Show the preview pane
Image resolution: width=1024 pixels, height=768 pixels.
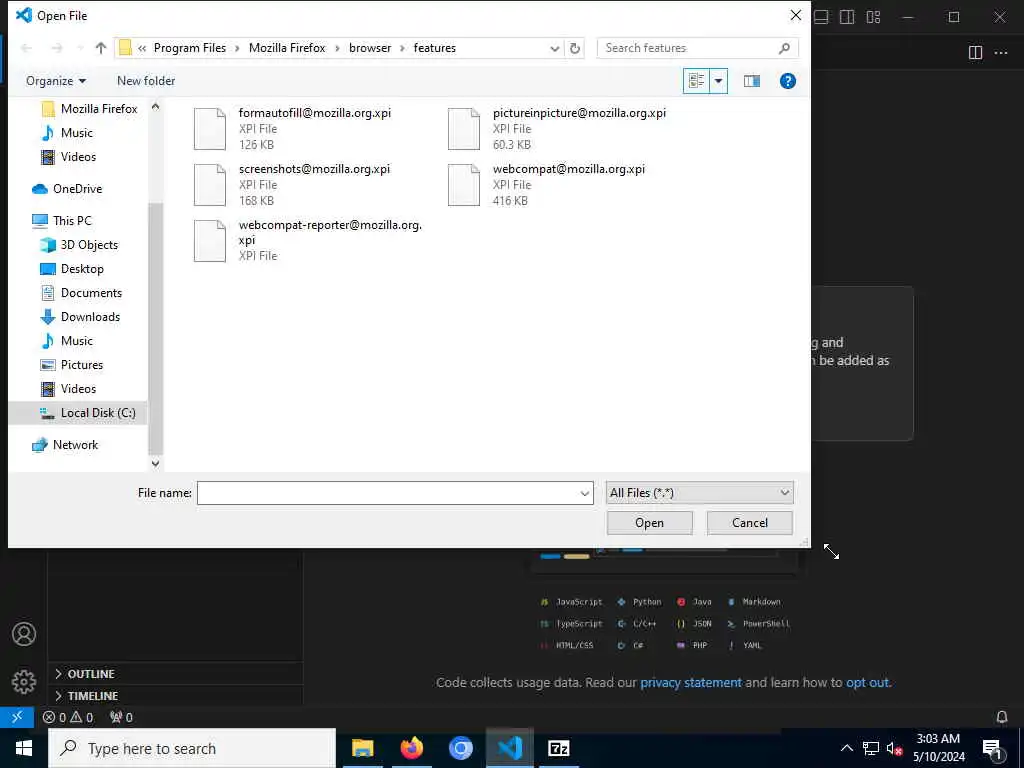752,81
